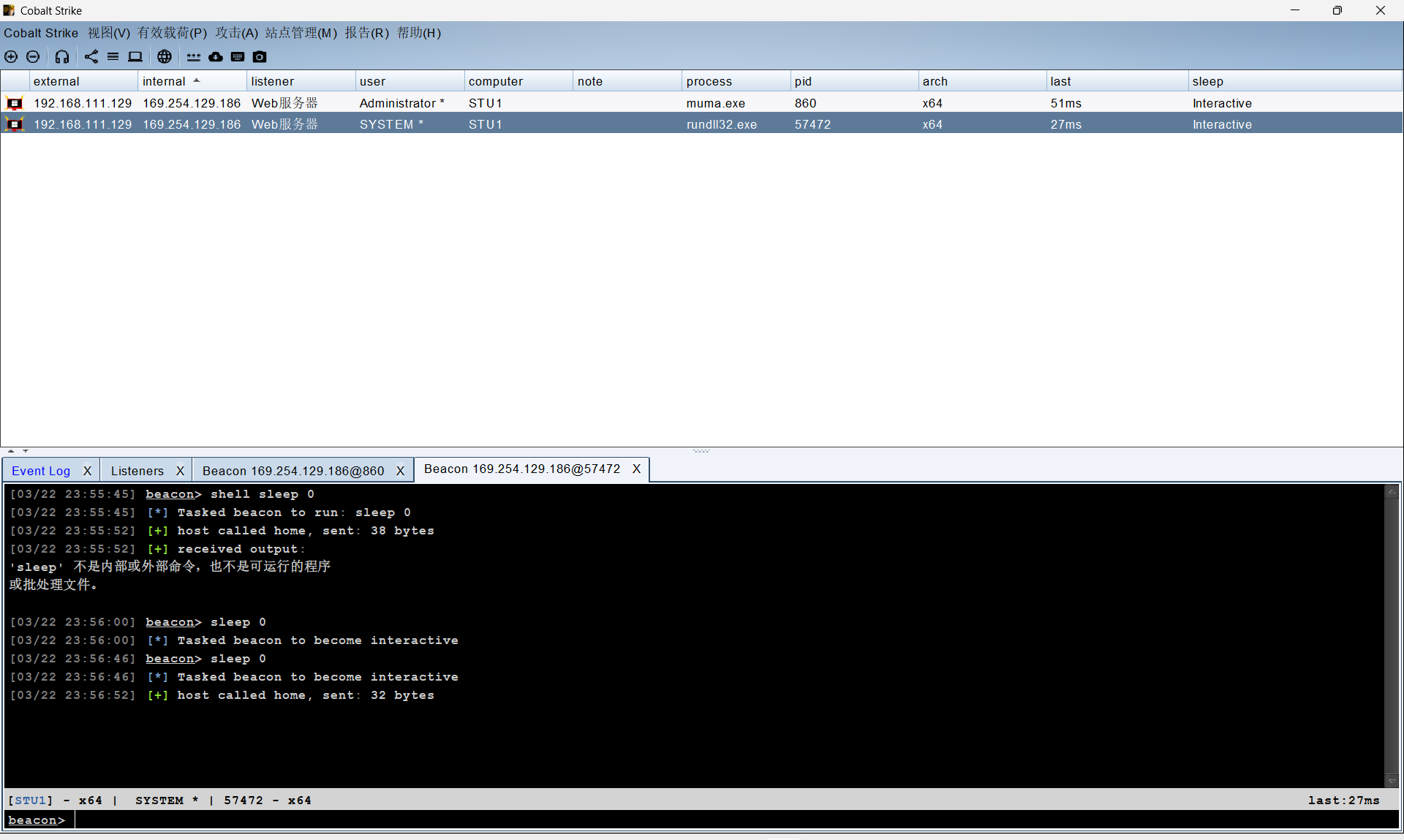Click the down arrow on the pane splitter
Image resolution: width=1404 pixels, height=840 pixels.
[x=26, y=451]
